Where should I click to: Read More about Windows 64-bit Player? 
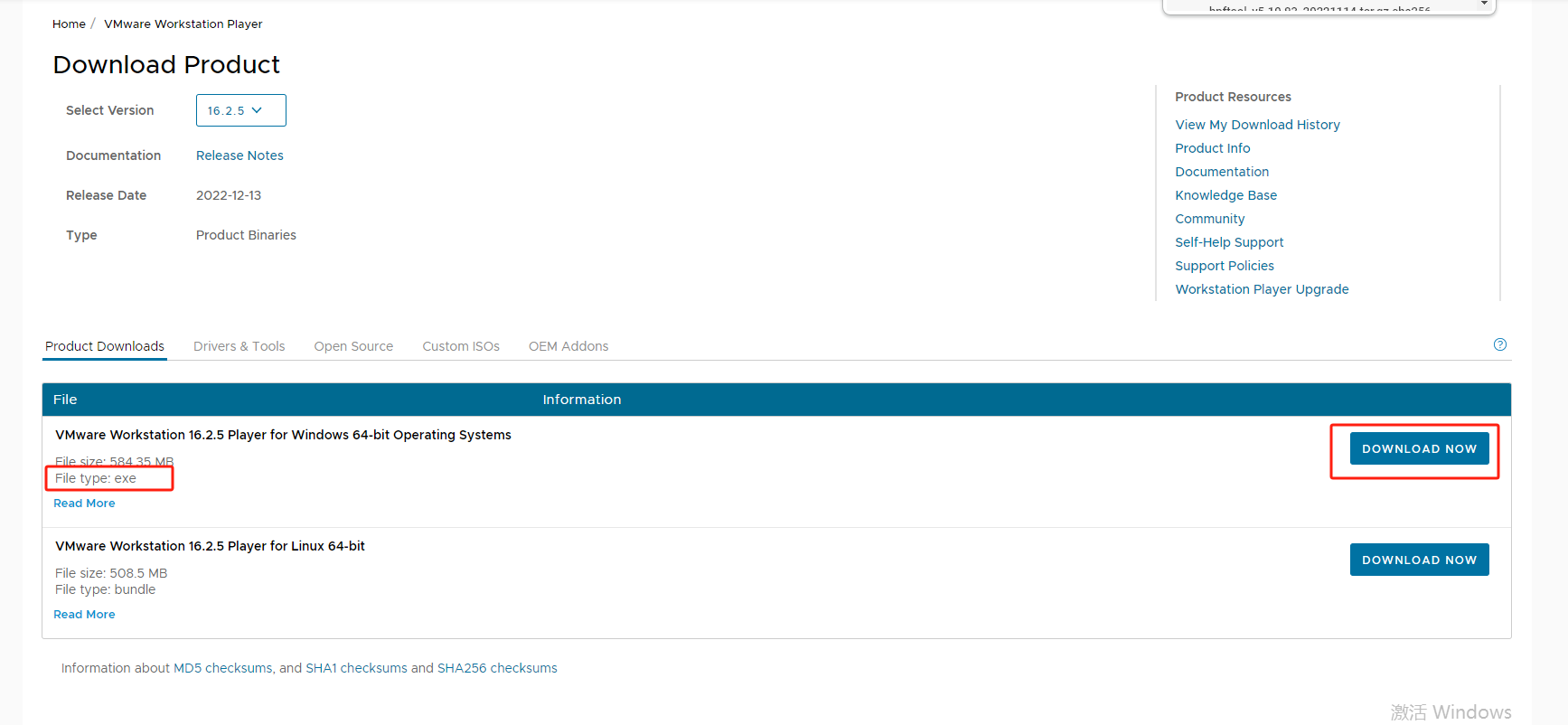pyautogui.click(x=84, y=504)
